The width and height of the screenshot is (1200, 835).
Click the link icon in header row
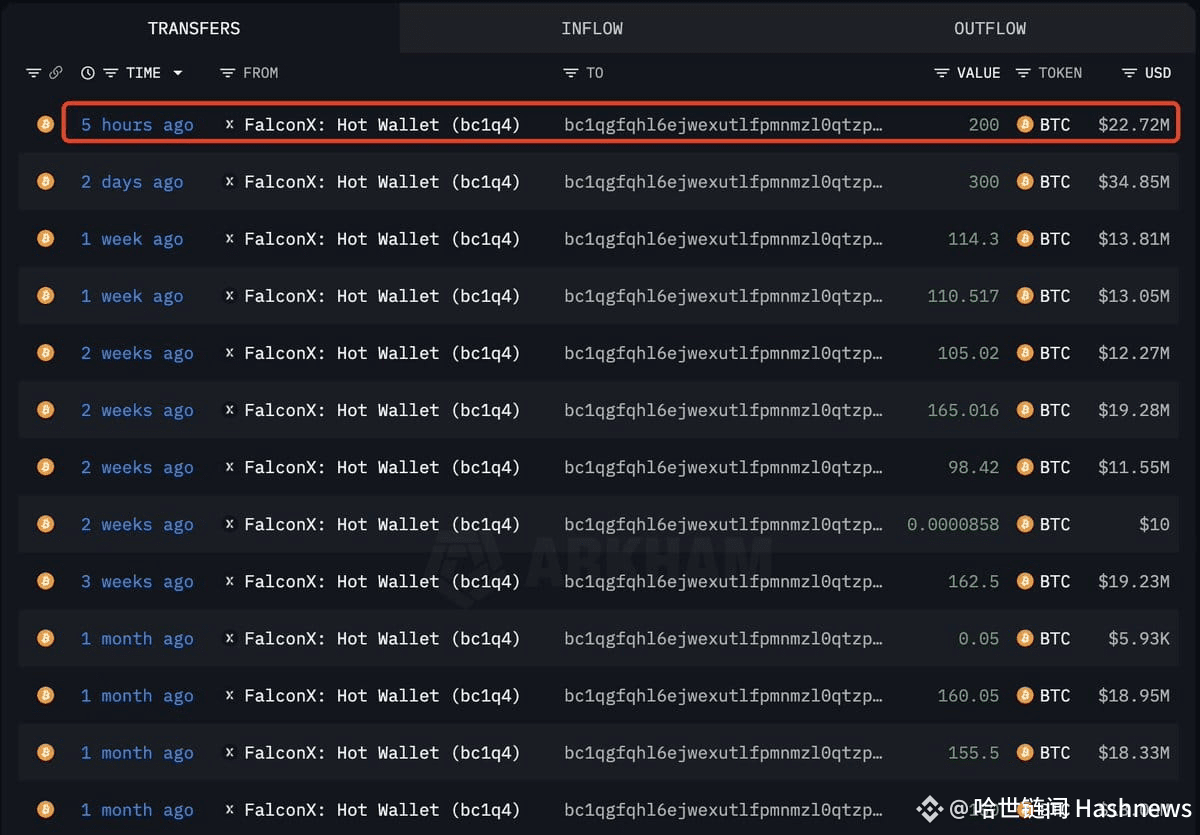[56, 73]
